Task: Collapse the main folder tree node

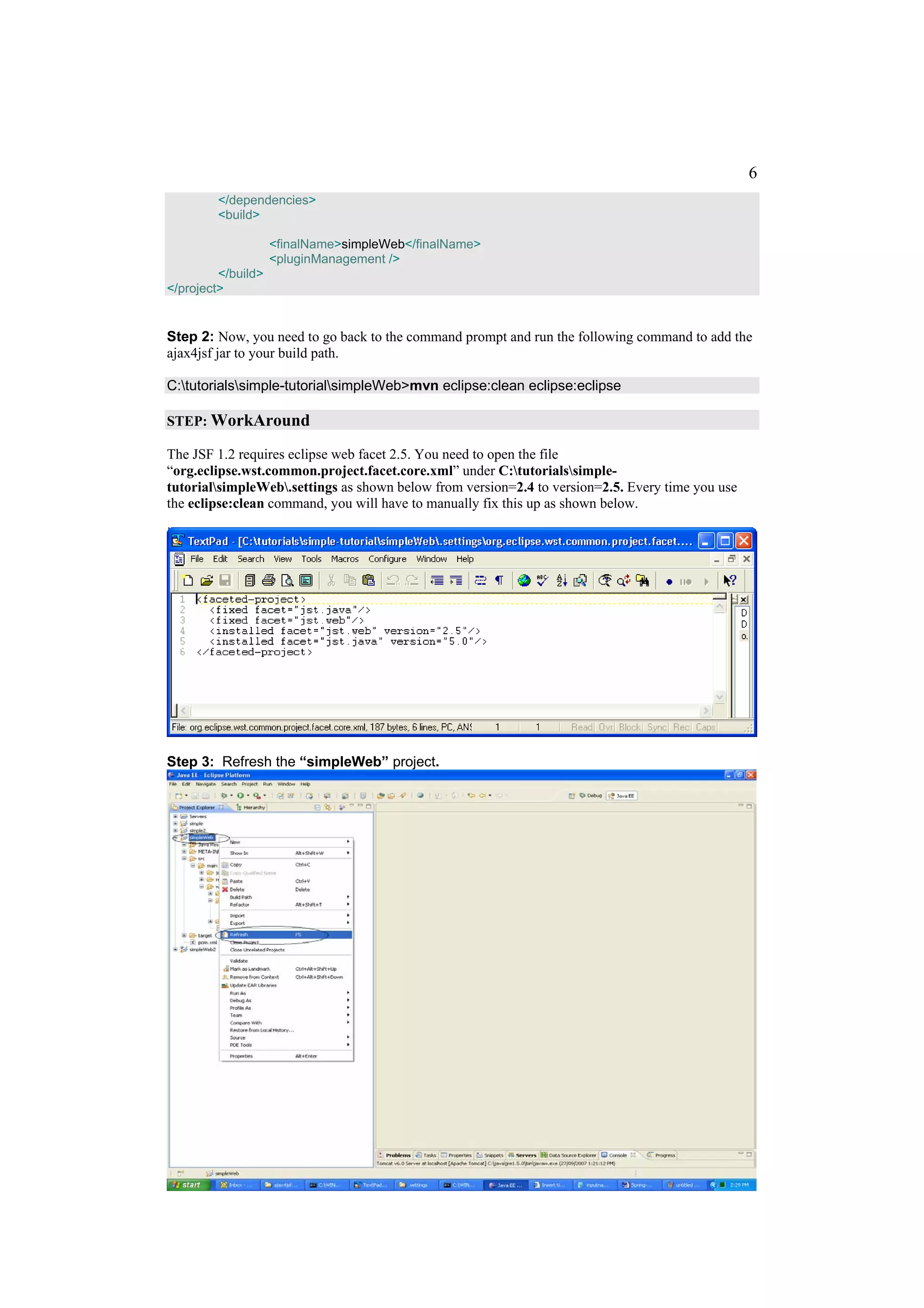Action: [193, 865]
